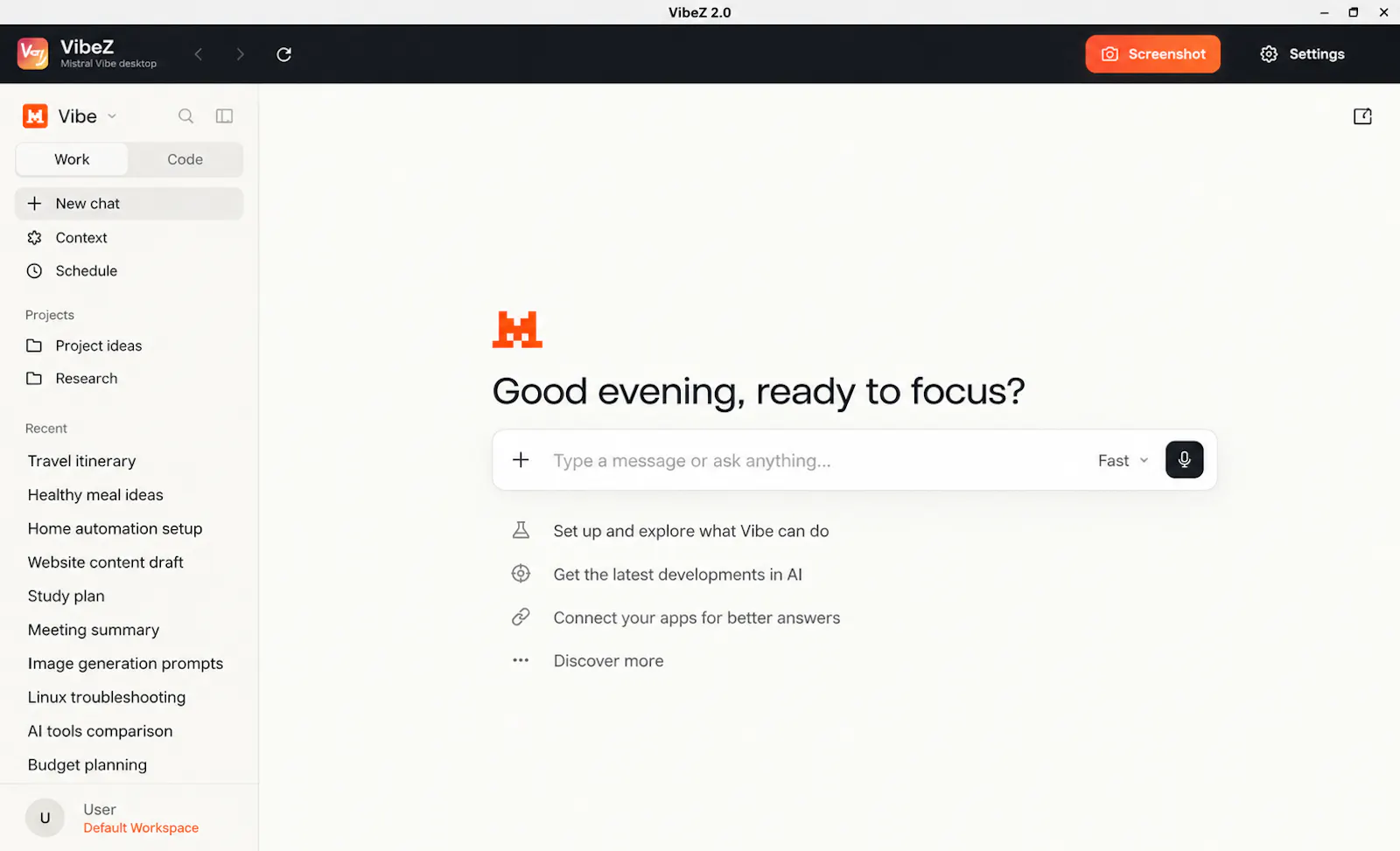Click Discover more suggestion
The image size is (1400, 851).
click(588, 661)
